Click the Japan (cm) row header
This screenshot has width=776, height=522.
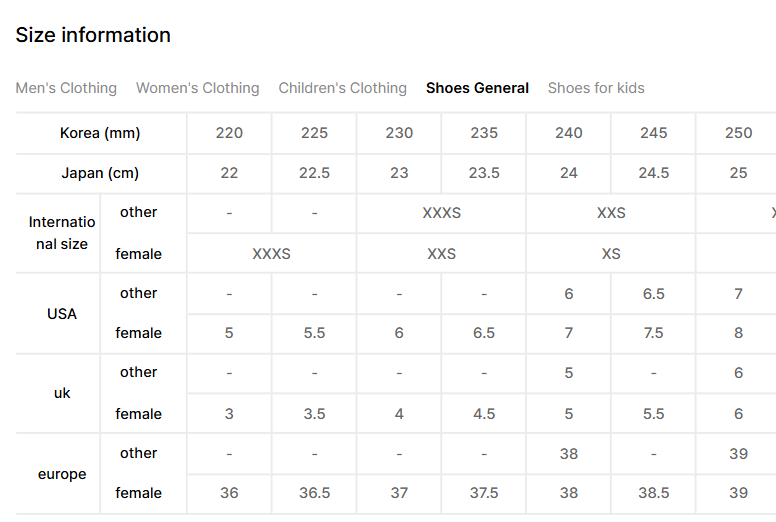(x=100, y=173)
